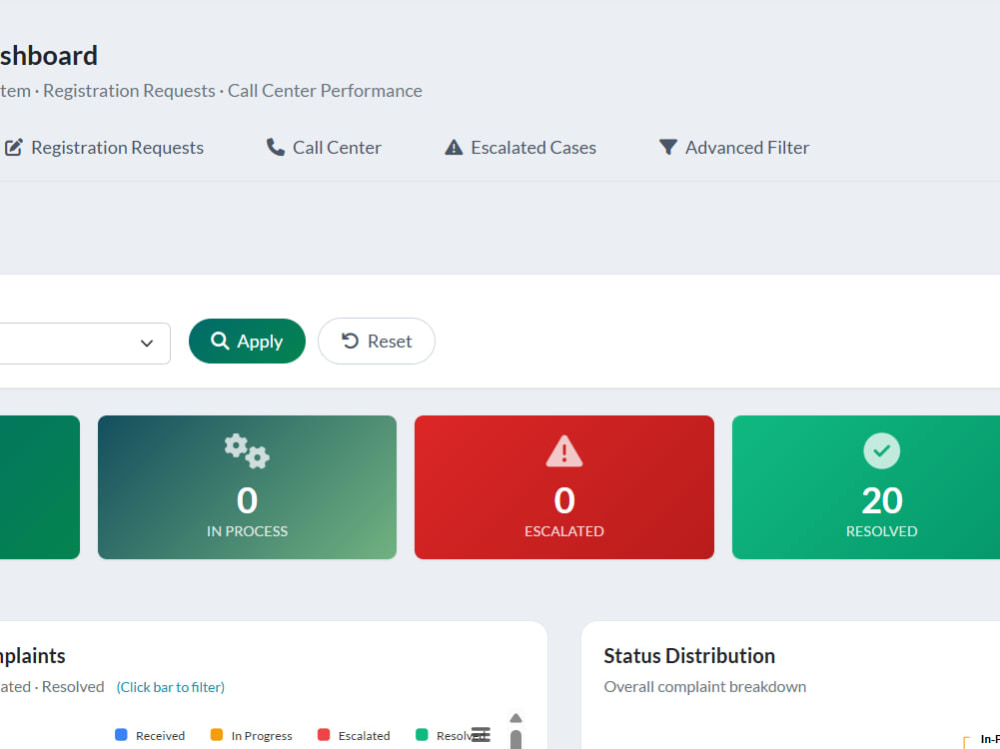This screenshot has width=1000, height=749.
Task: Apply the selected filters
Action: [x=247, y=341]
